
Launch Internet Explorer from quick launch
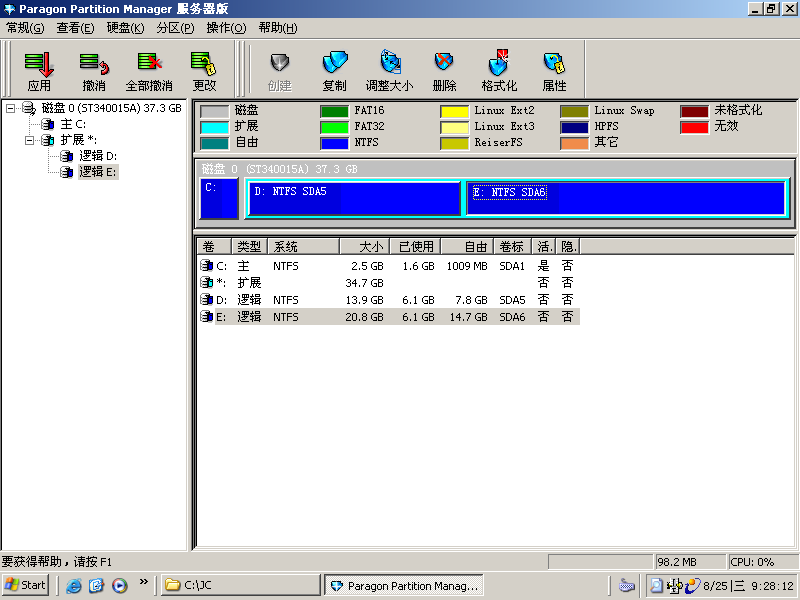pyautogui.click(x=74, y=585)
